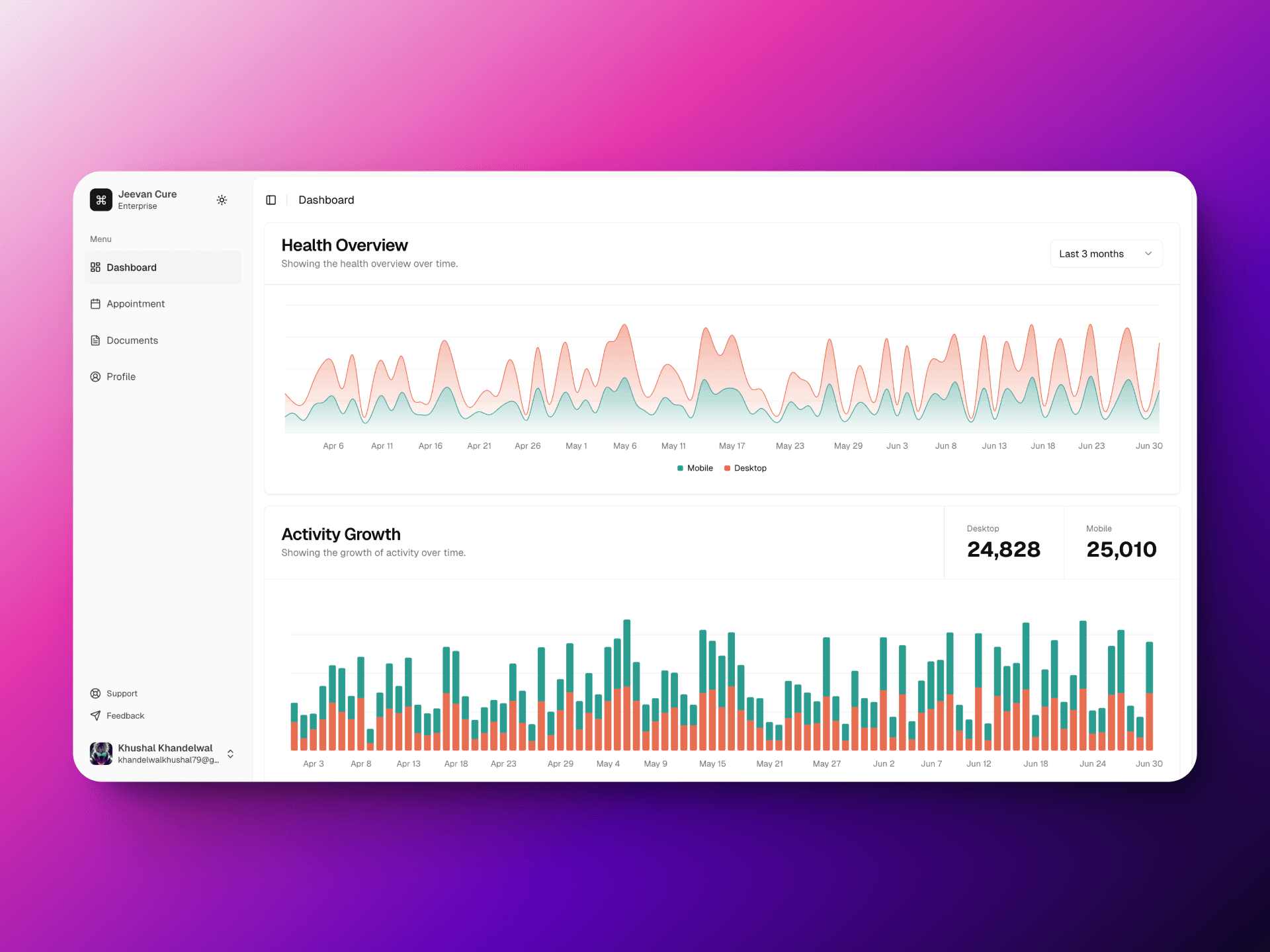The width and height of the screenshot is (1270, 952).
Task: Toggle the light/dark theme sun icon
Action: tap(222, 200)
